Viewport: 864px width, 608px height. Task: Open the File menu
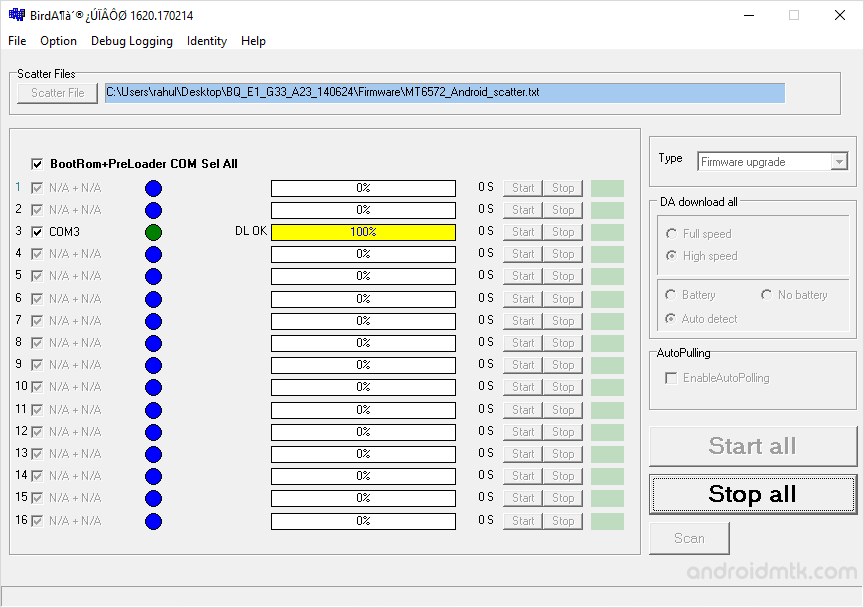tap(16, 41)
